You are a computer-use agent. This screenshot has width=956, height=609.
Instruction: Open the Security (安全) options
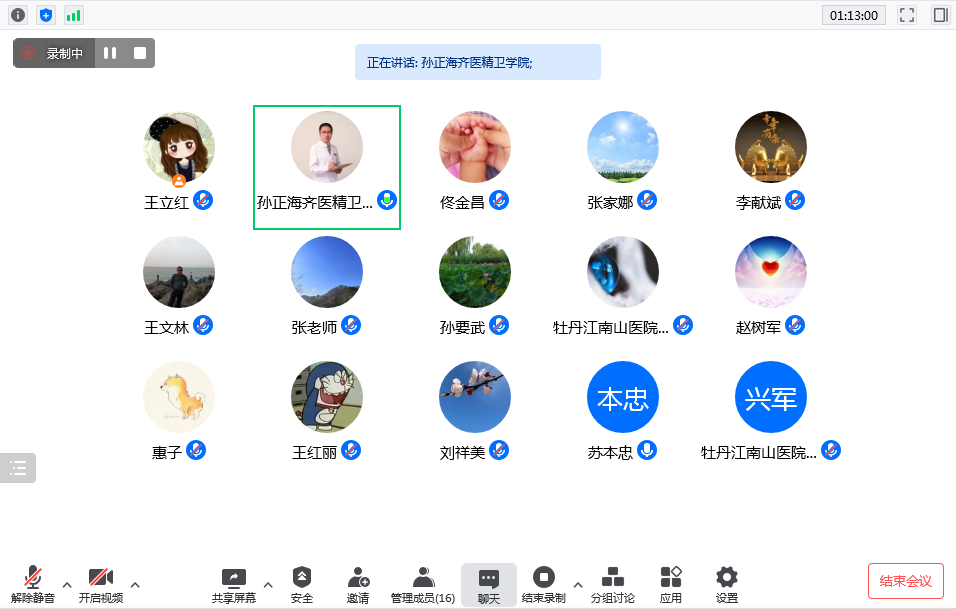tap(301, 584)
